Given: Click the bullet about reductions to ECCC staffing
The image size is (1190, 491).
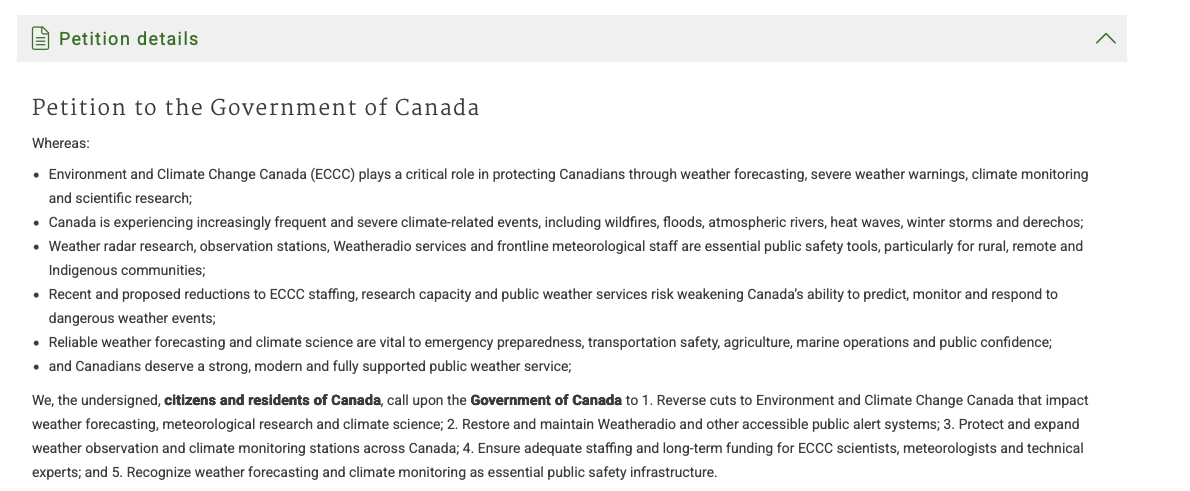Looking at the screenshot, I should (x=553, y=306).
